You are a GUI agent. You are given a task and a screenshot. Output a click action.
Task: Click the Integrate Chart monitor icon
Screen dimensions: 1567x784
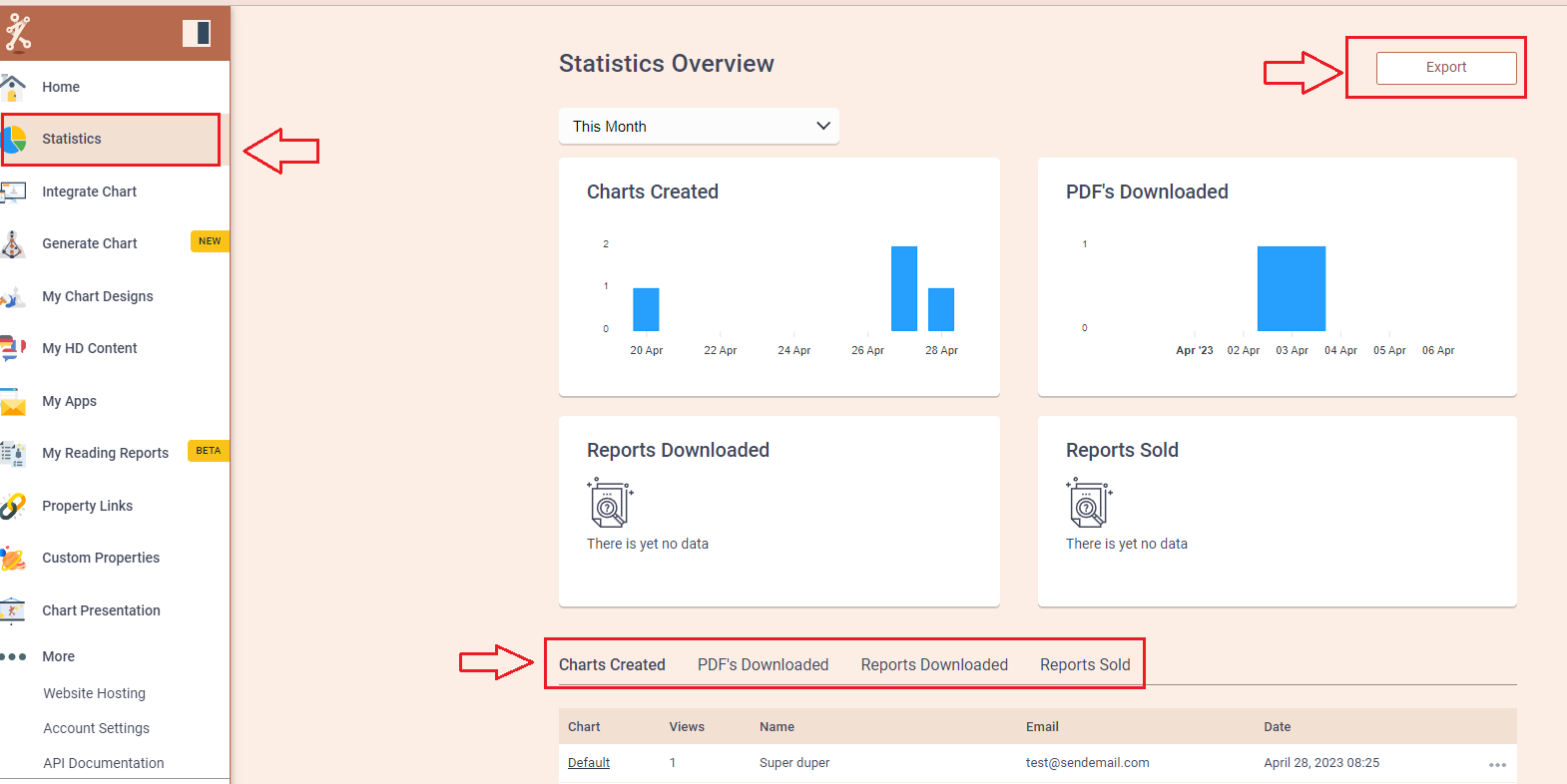tap(12, 192)
